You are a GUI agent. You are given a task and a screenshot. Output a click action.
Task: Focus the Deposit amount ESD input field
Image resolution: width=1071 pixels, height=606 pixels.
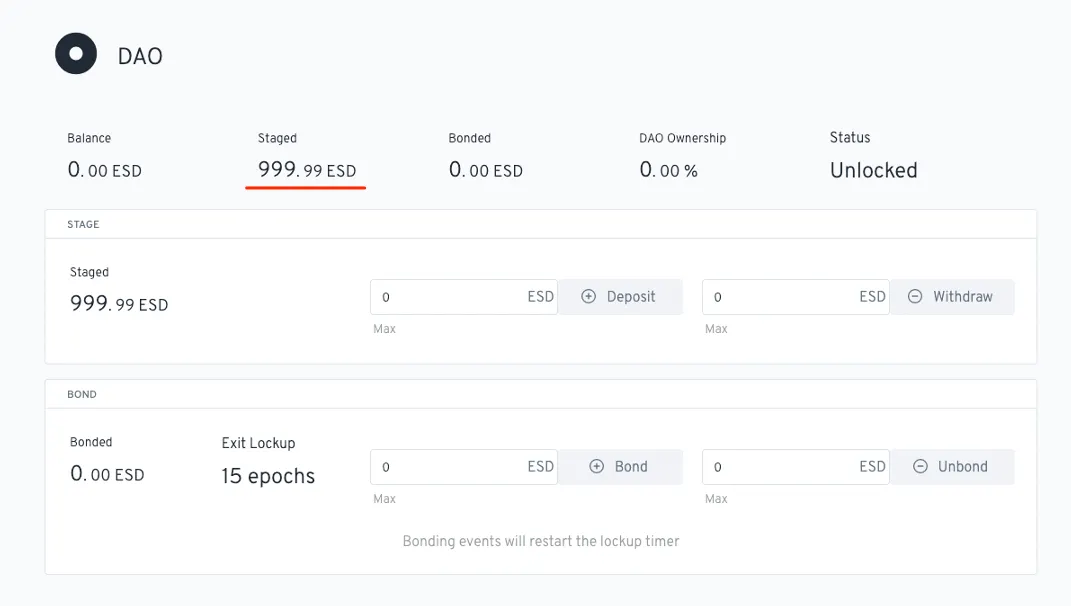coord(464,297)
